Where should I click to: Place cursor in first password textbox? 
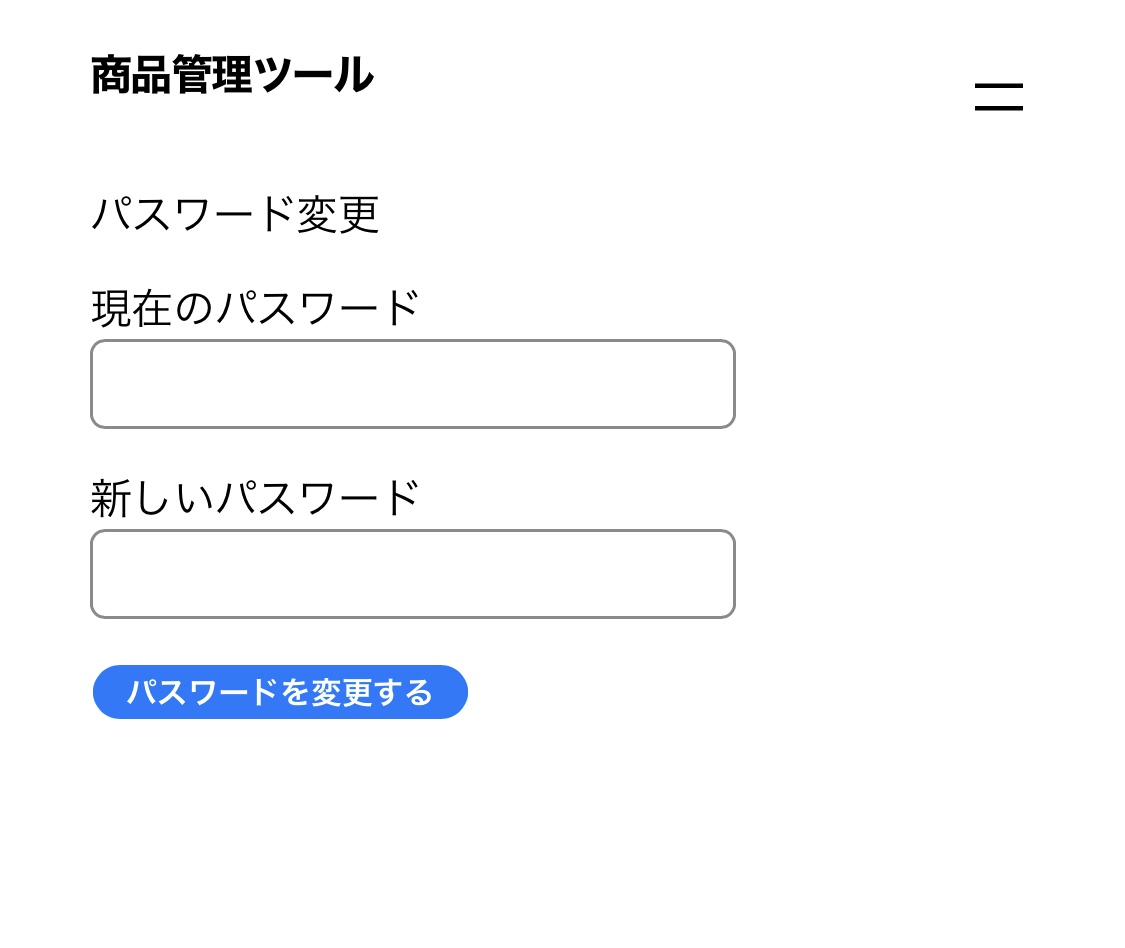(412, 384)
